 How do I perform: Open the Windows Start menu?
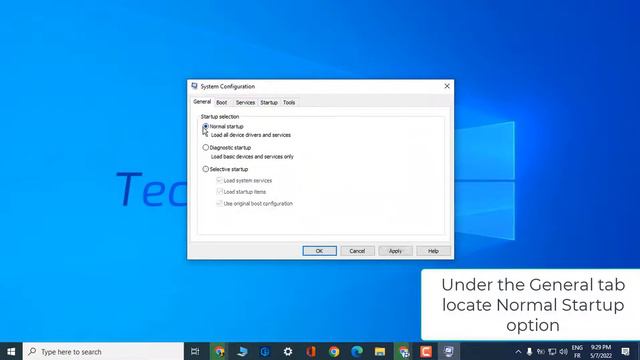[11, 351]
